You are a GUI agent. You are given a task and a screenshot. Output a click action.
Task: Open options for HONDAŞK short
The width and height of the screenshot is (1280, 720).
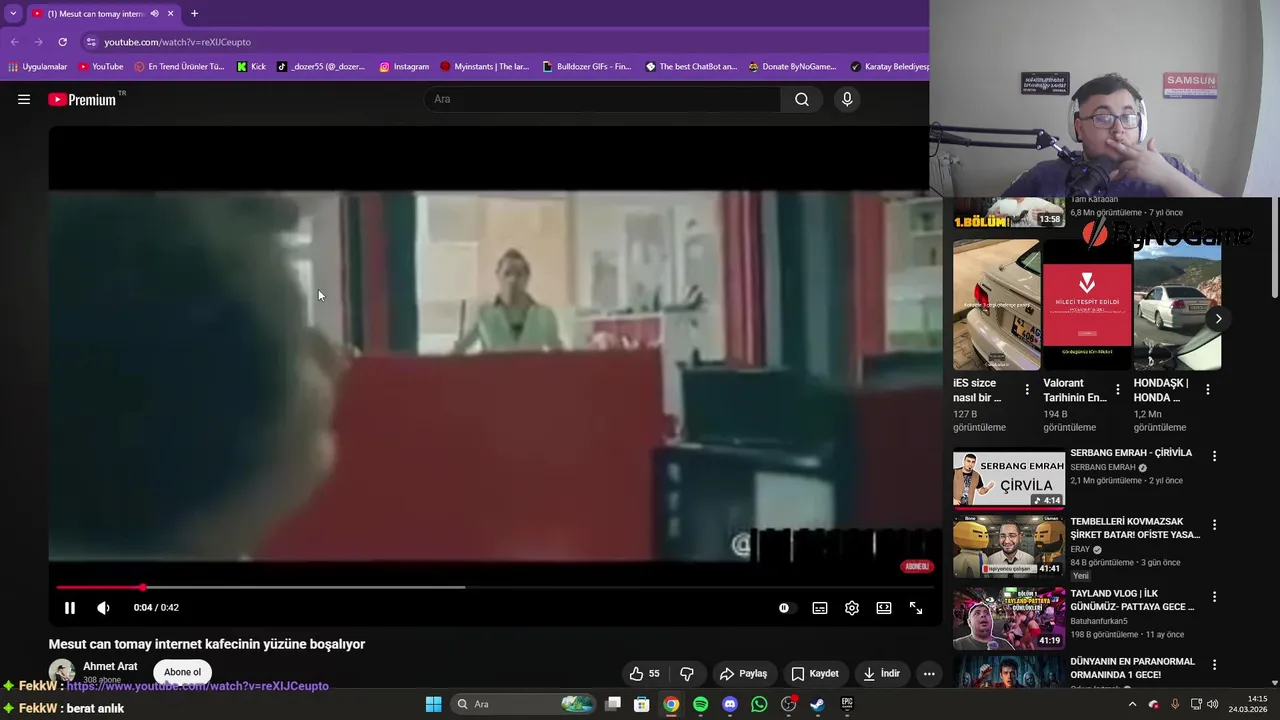[x=1208, y=390]
